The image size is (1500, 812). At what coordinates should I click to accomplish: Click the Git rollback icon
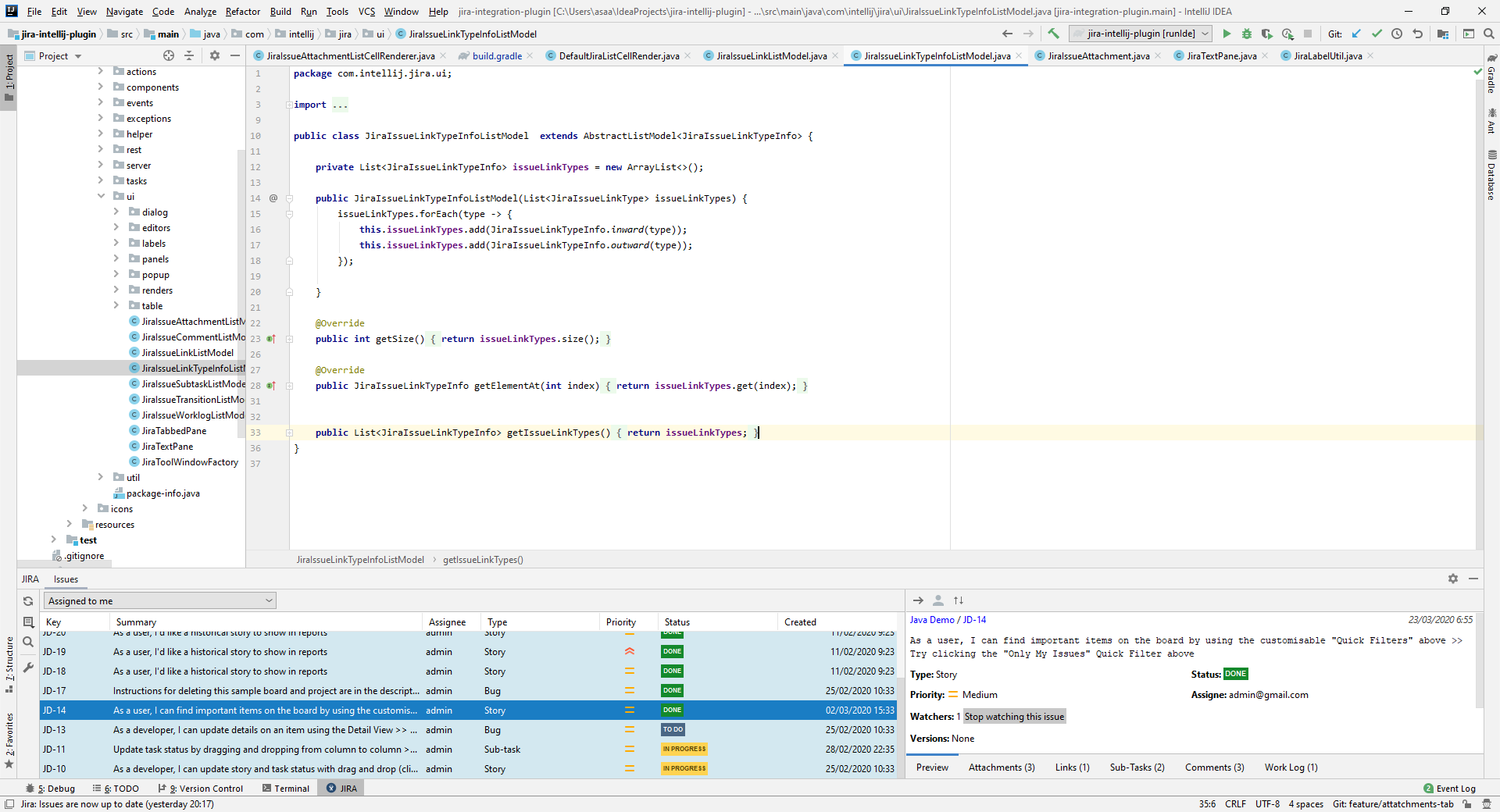point(1417,34)
